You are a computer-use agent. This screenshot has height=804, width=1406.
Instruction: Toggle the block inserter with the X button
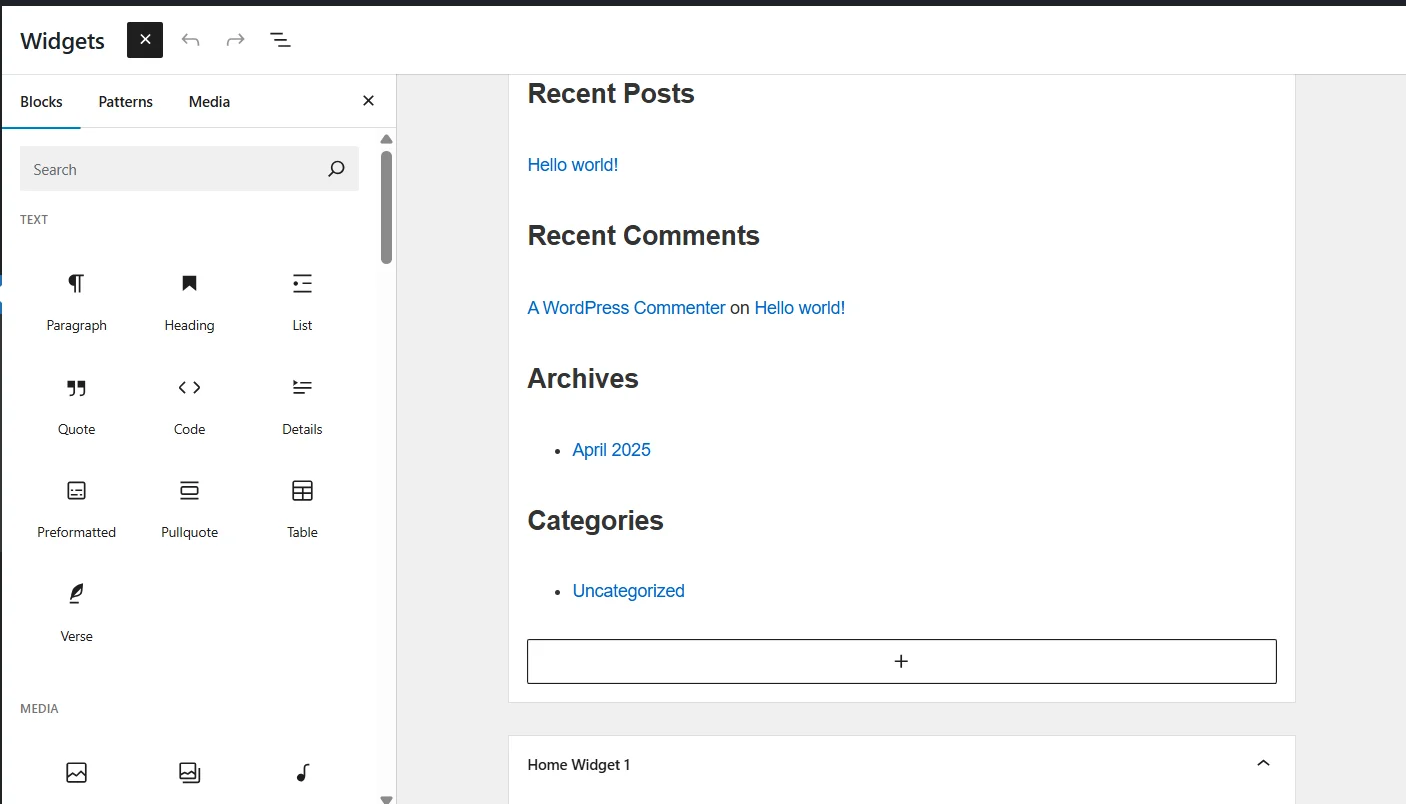(145, 40)
